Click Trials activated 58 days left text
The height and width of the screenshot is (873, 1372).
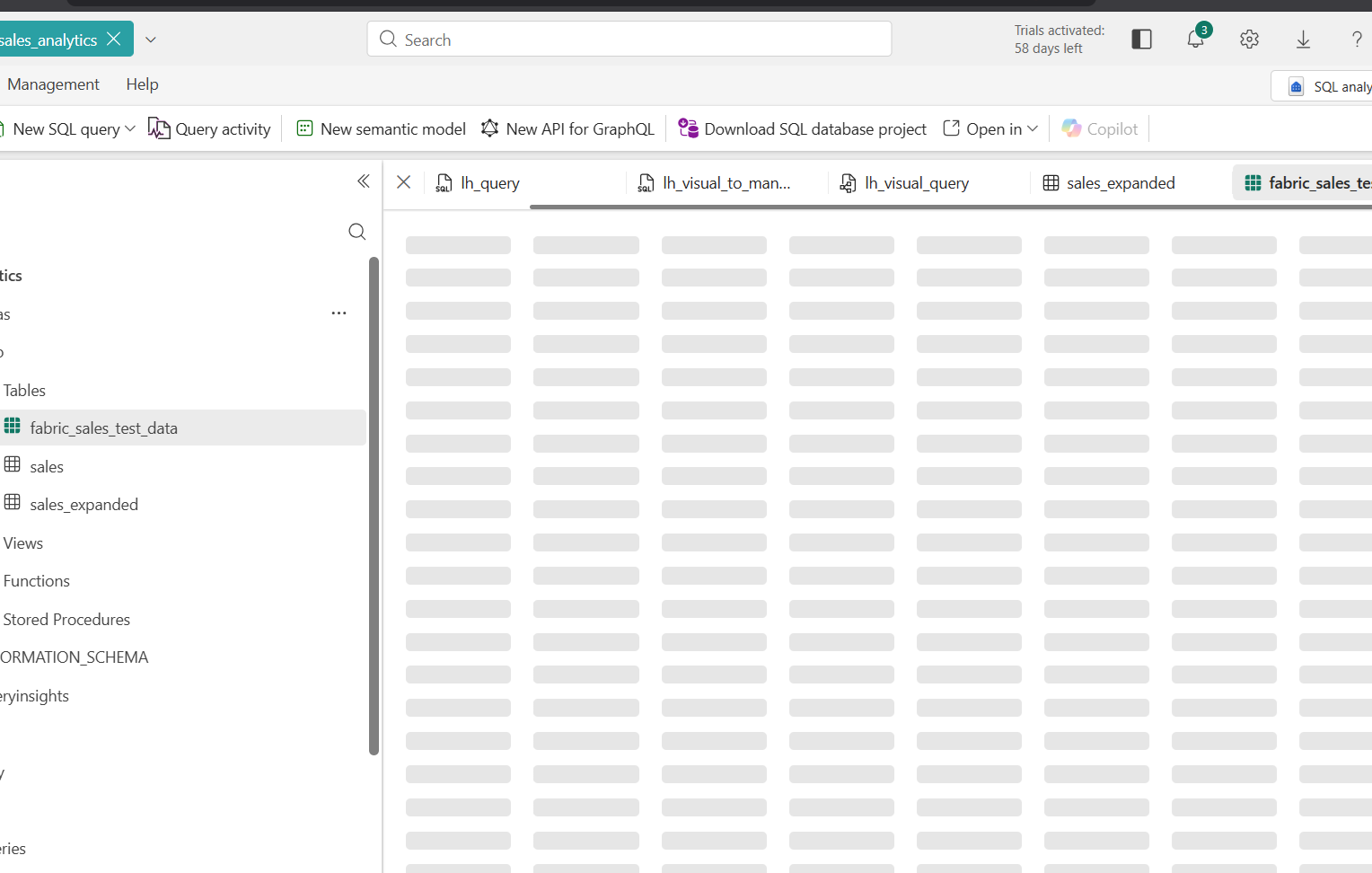pyautogui.click(x=1060, y=40)
